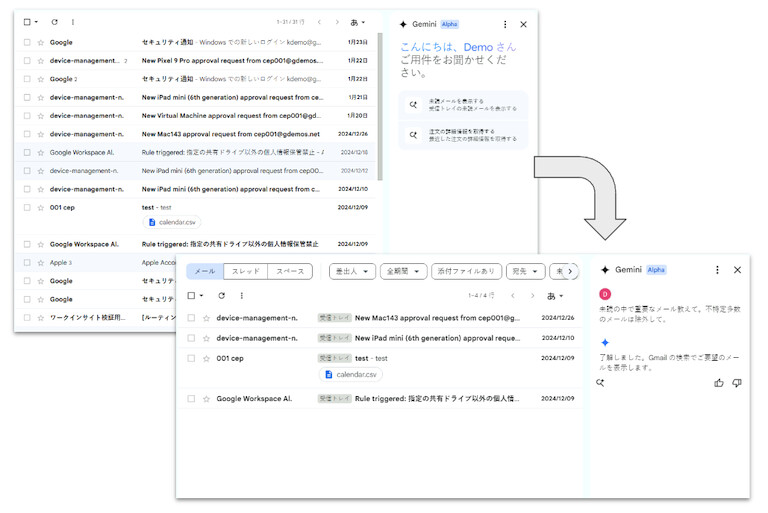768x513 pixels.
Task: Open more options (three dots) in back inbox toolbar
Action: (x=73, y=22)
